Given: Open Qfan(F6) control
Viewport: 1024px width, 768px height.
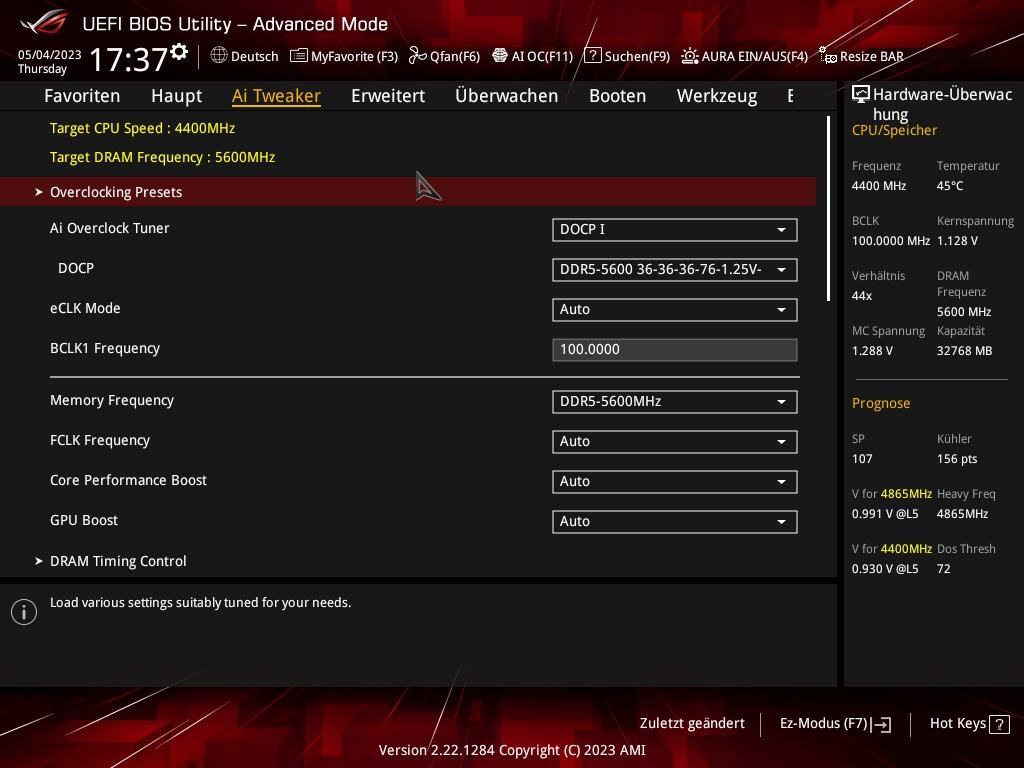Looking at the screenshot, I should click(x=445, y=56).
